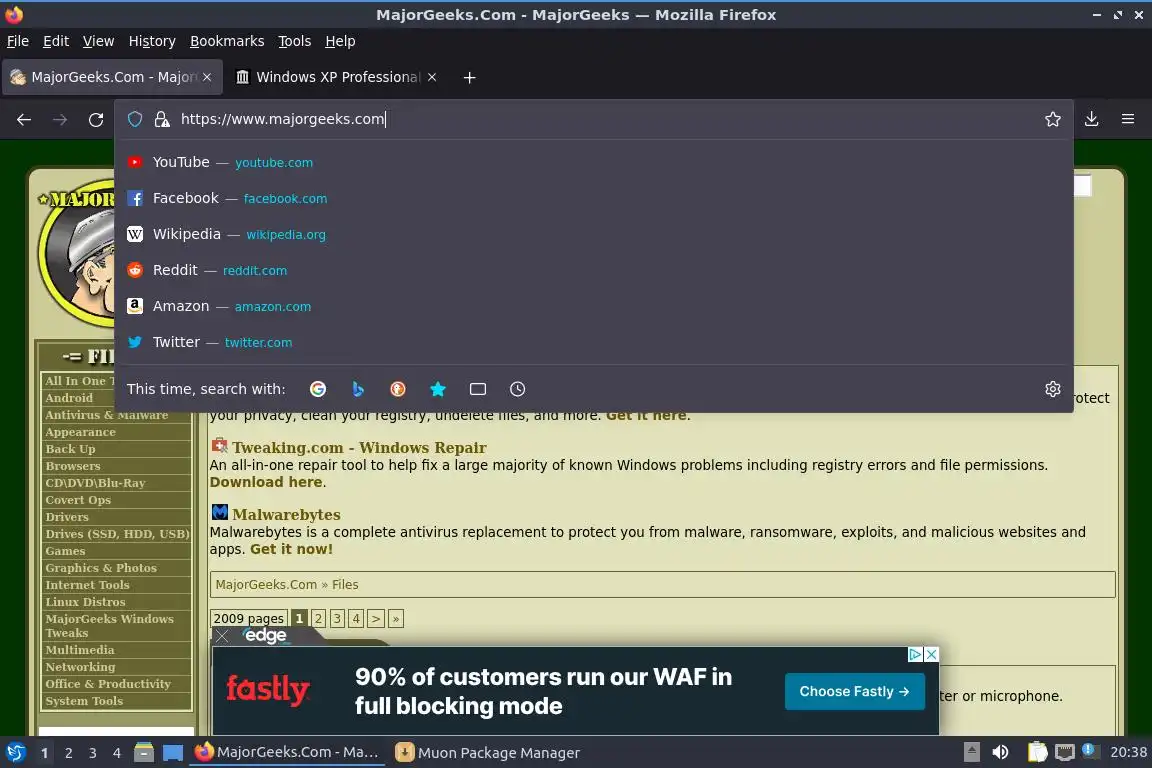Select the Amazon suggestion
Image resolution: width=1152 pixels, height=768 pixels.
(x=594, y=306)
